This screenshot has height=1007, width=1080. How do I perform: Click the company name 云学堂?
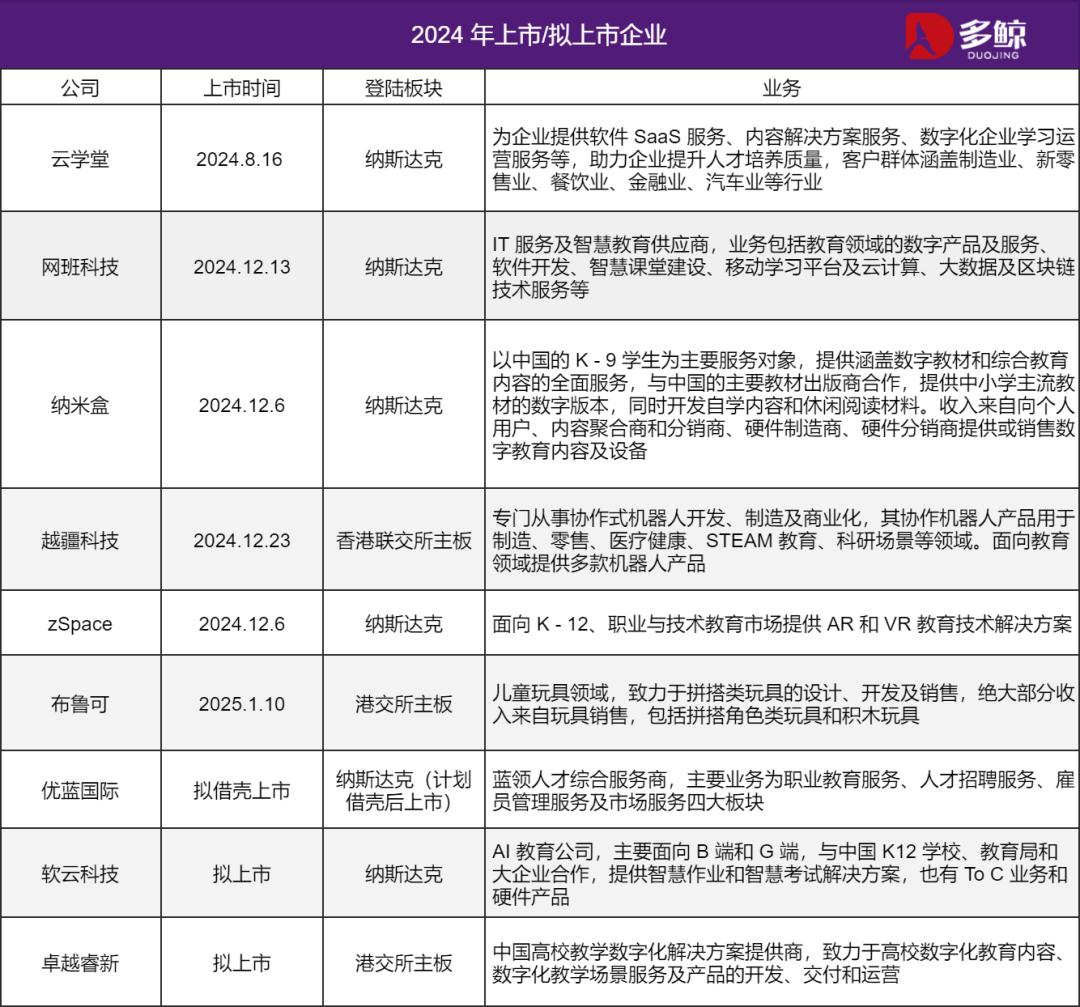[x=81, y=159]
